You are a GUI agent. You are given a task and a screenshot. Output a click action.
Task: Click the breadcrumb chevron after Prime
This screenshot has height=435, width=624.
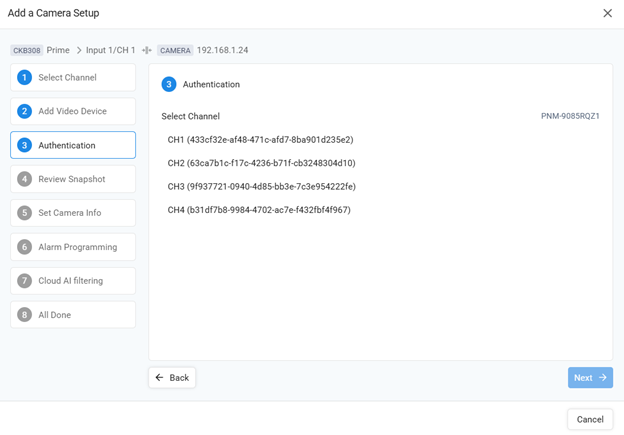(x=79, y=50)
